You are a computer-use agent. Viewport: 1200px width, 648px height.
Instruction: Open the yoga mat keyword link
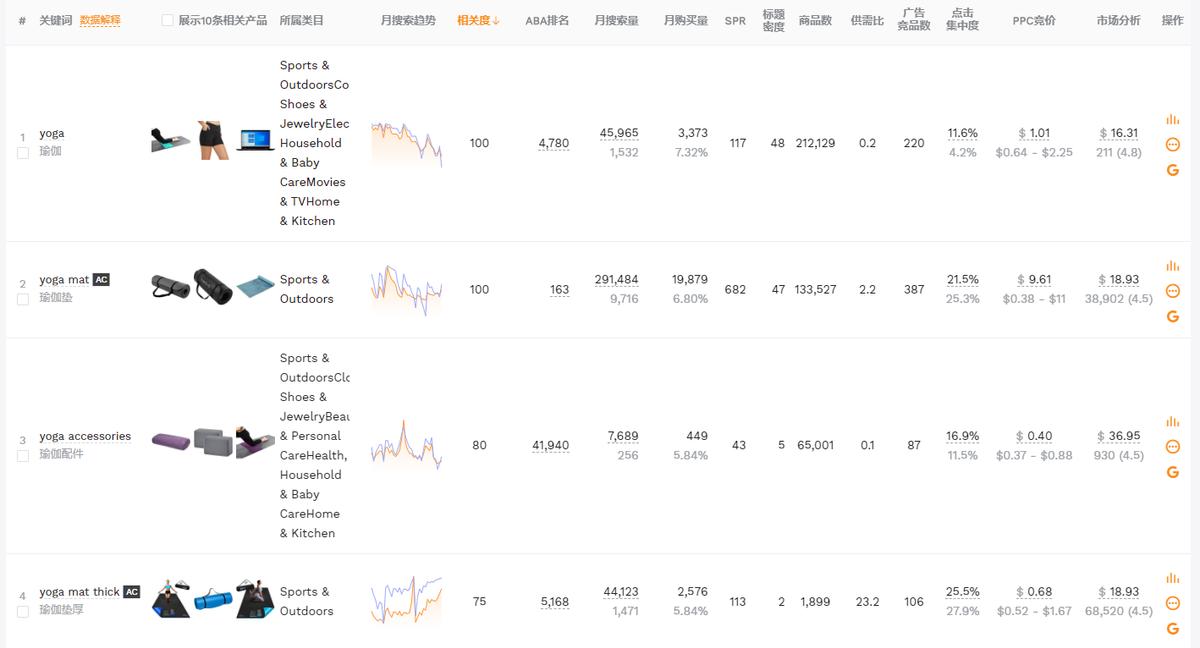(x=65, y=280)
